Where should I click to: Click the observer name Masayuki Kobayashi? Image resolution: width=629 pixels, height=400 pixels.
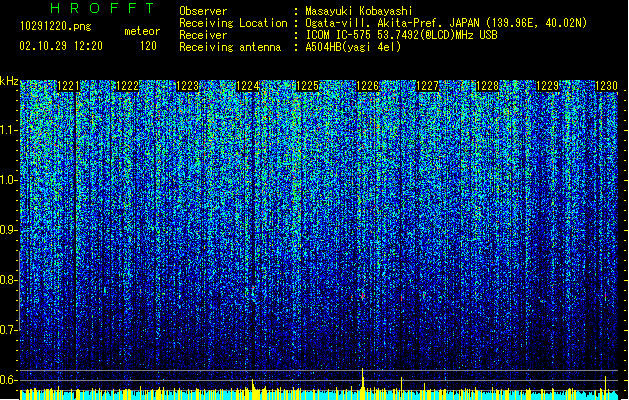(359, 11)
